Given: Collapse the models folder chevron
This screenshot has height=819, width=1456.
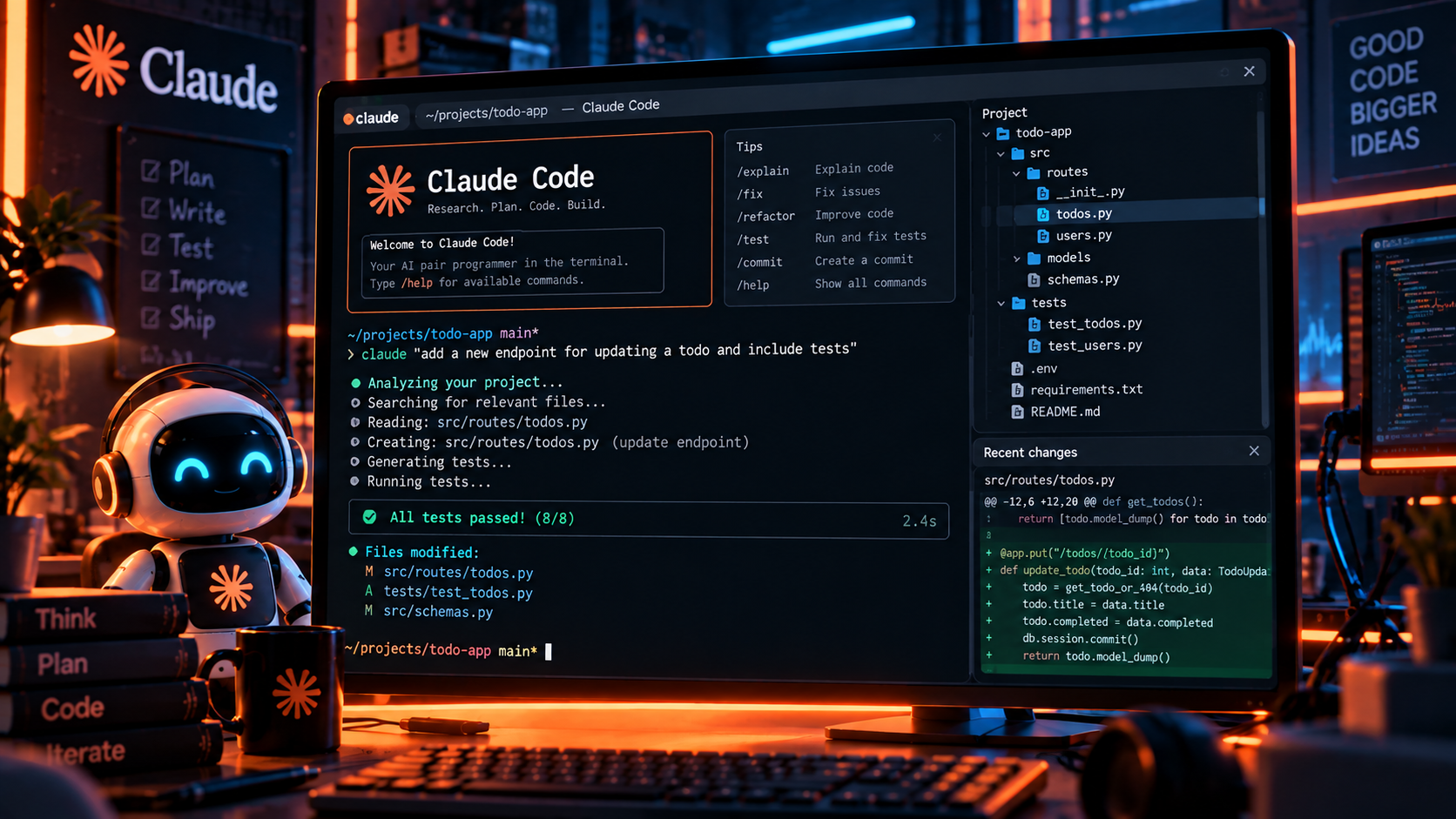Looking at the screenshot, I should click(1016, 258).
